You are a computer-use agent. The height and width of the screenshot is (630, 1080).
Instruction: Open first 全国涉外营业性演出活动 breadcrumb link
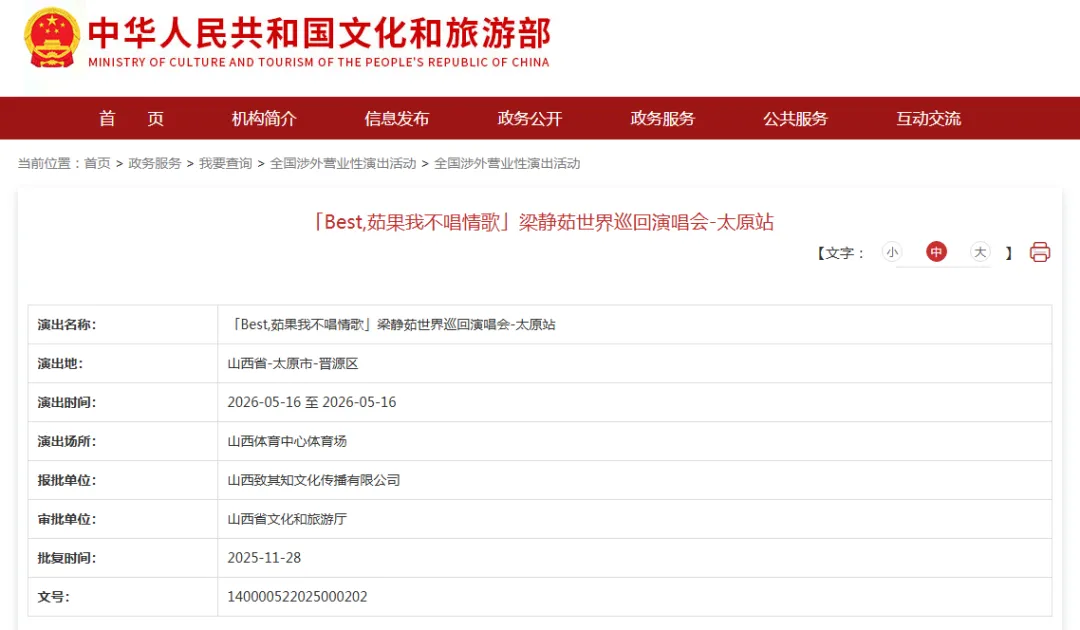click(343, 163)
